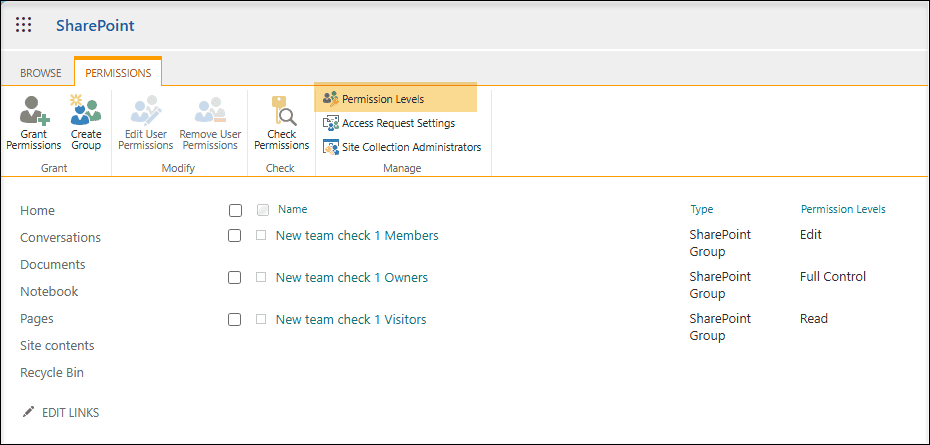Click the Edit User Permissions icon
The height and width of the screenshot is (445, 930).
point(145,110)
